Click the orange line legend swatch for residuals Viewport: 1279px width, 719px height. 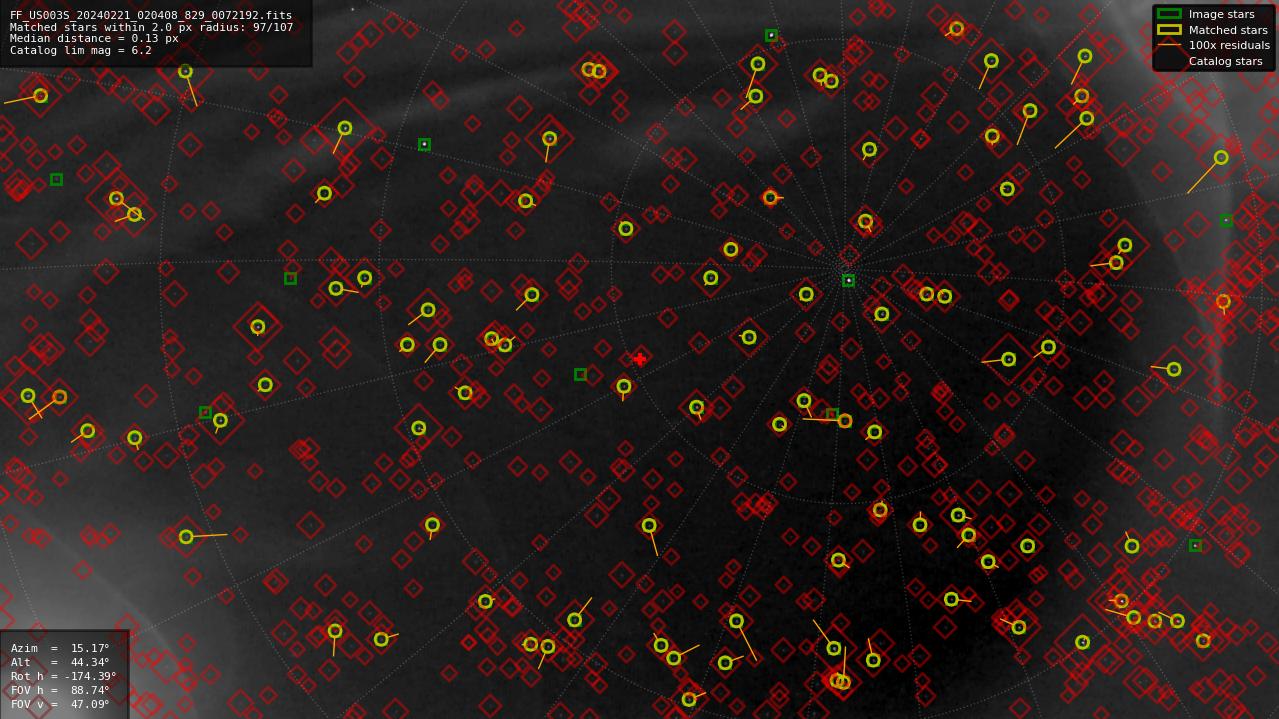coord(1169,45)
